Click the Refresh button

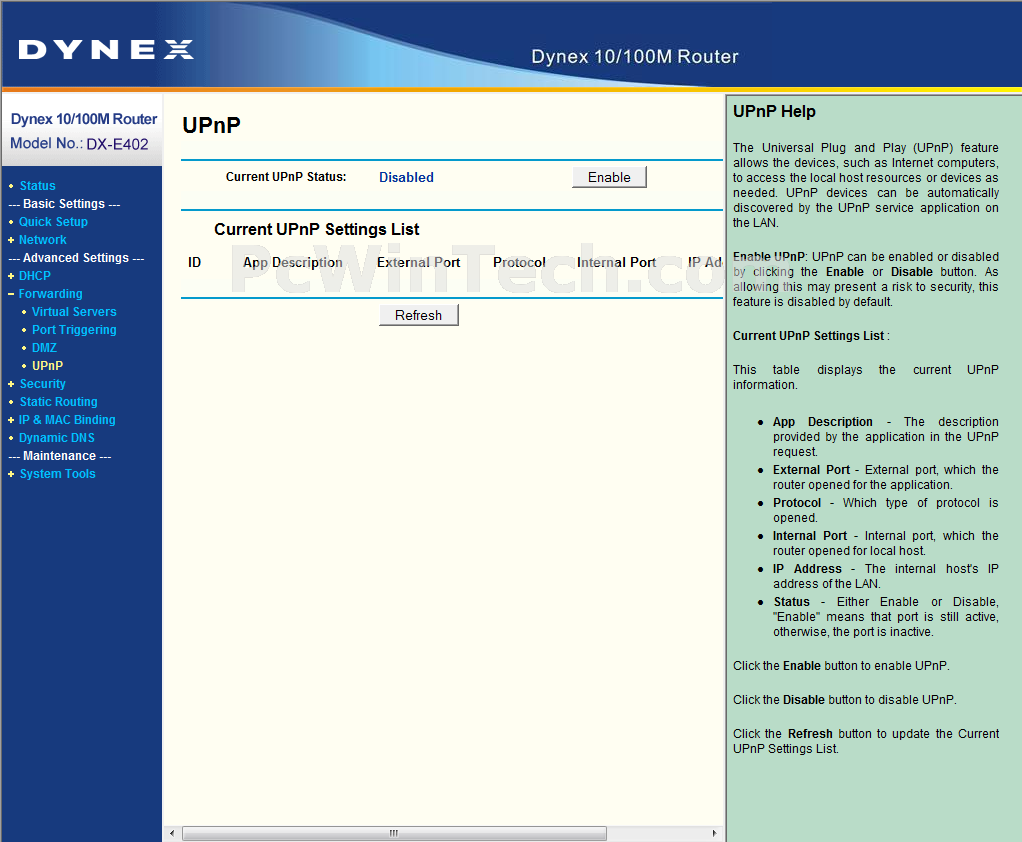coord(418,315)
